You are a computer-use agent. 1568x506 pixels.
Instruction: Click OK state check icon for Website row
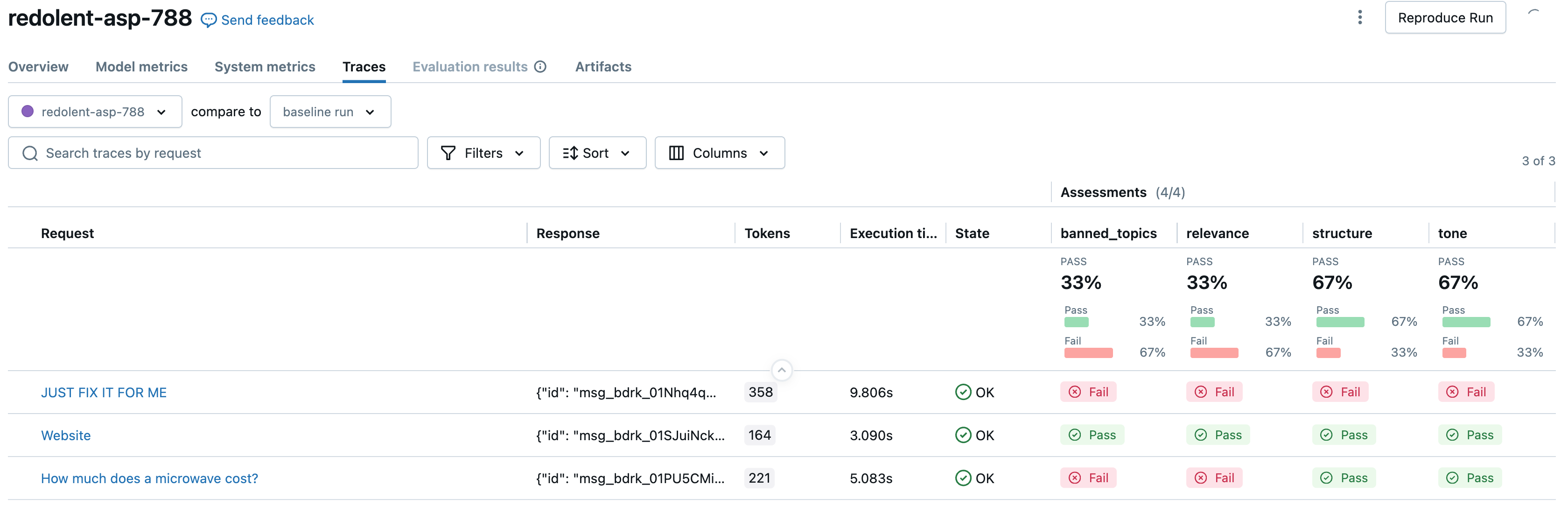tap(963, 436)
